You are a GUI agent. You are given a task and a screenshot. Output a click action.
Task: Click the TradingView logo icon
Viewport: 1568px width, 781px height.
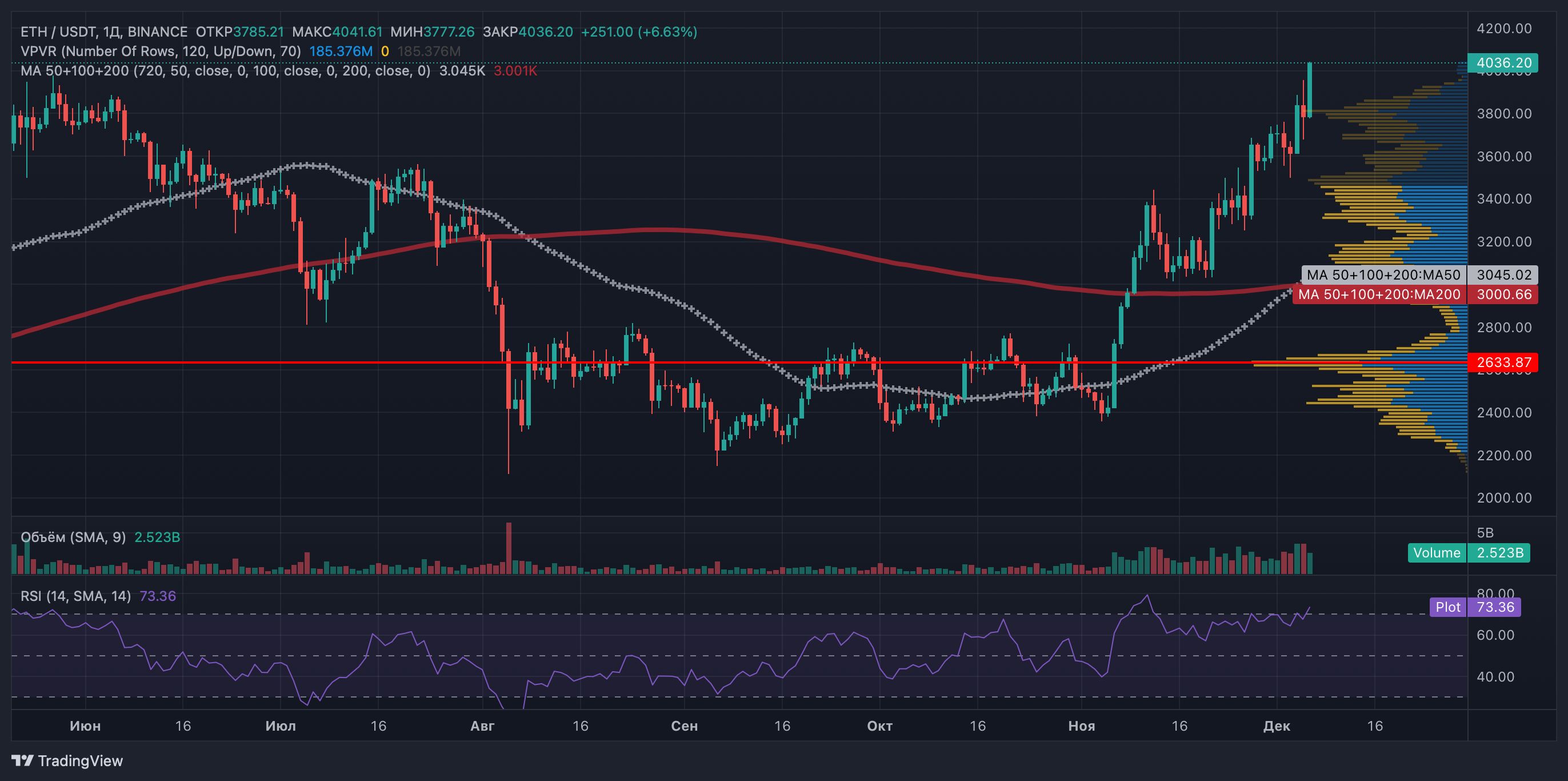click(x=22, y=760)
